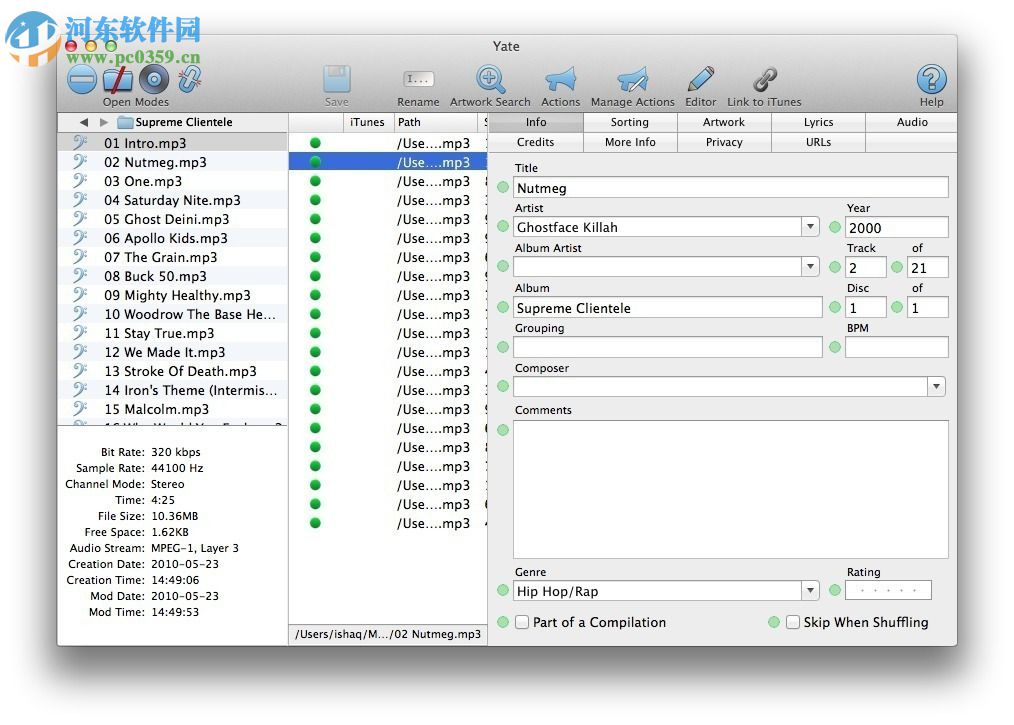Image resolution: width=1014 pixels, height=725 pixels.
Task: Click the back navigation arrow above file list
Action: pyautogui.click(x=84, y=122)
